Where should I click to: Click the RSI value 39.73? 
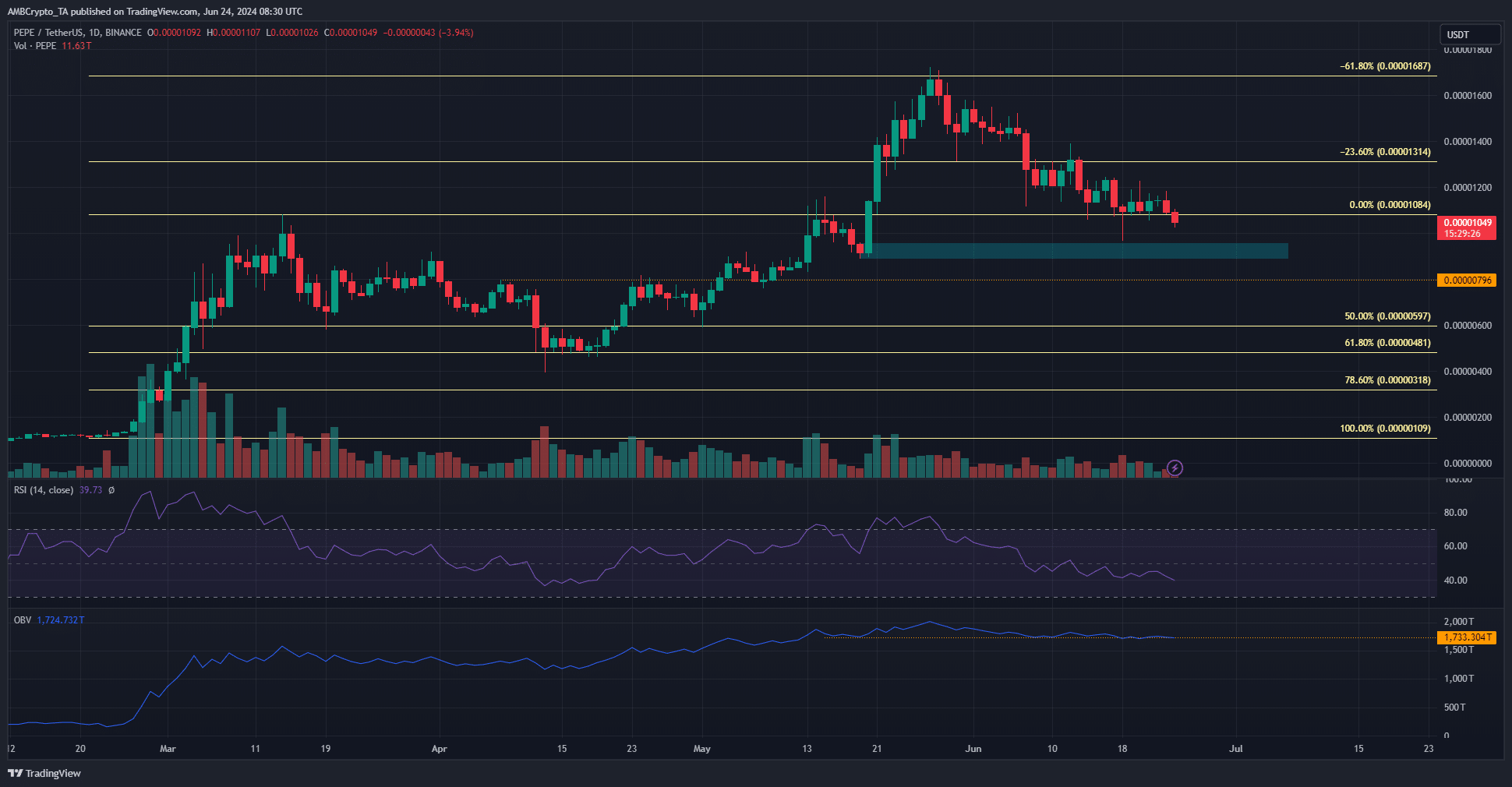click(x=90, y=490)
